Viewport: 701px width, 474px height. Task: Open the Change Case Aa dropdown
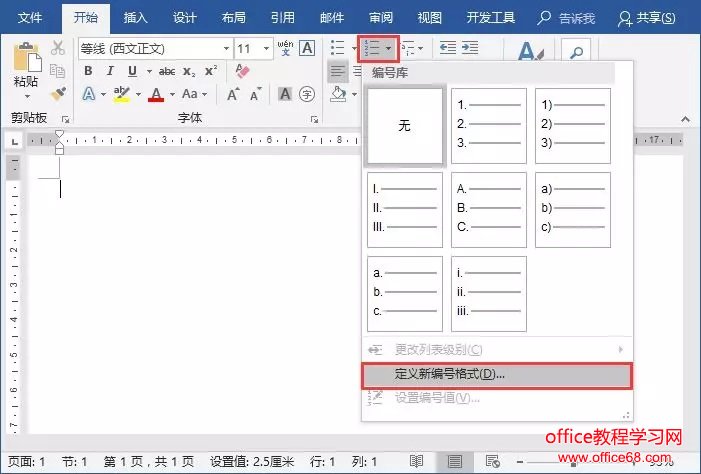(194, 94)
